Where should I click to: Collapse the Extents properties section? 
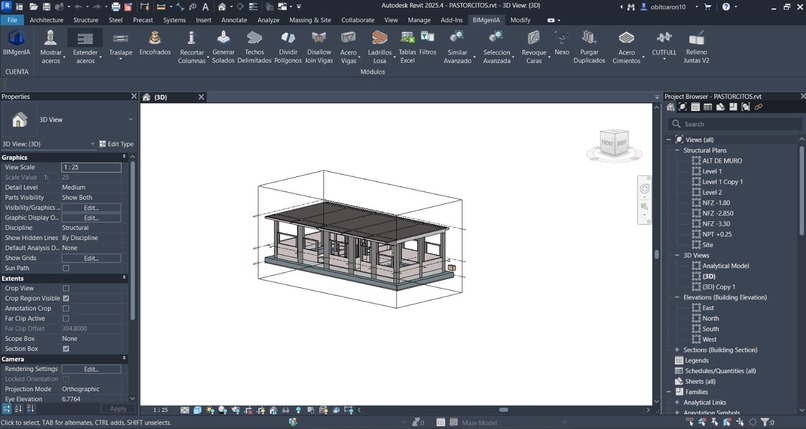[124, 278]
